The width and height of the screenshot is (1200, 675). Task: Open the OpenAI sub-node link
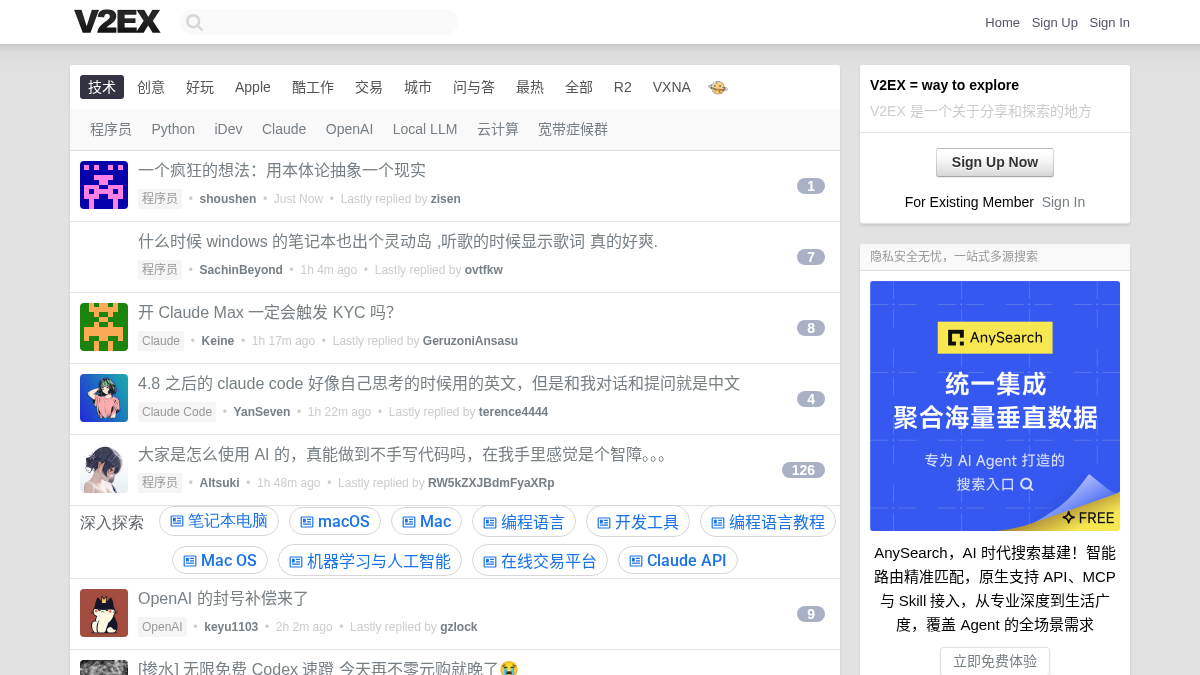(x=349, y=129)
